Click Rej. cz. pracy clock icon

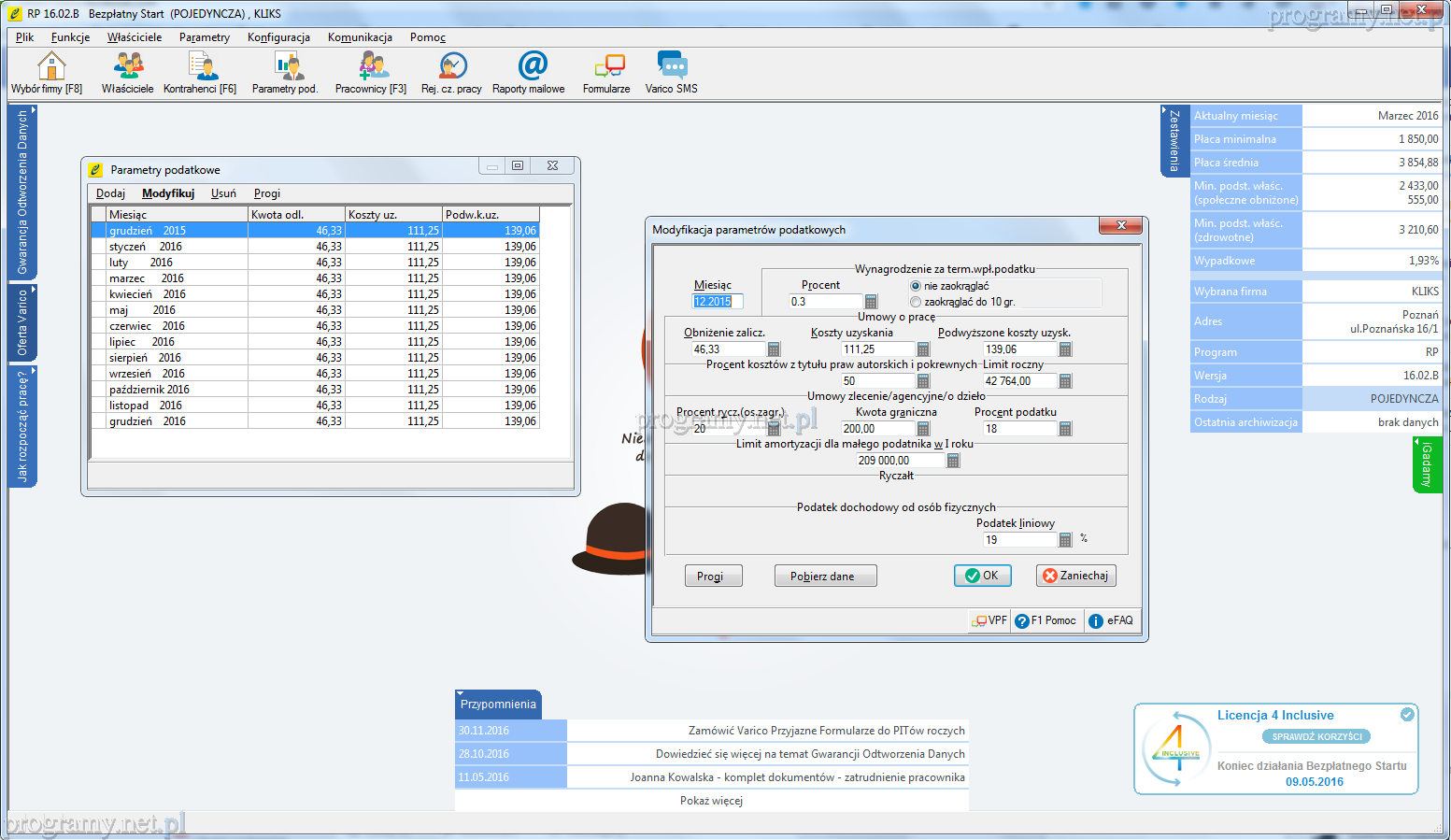pos(453,66)
